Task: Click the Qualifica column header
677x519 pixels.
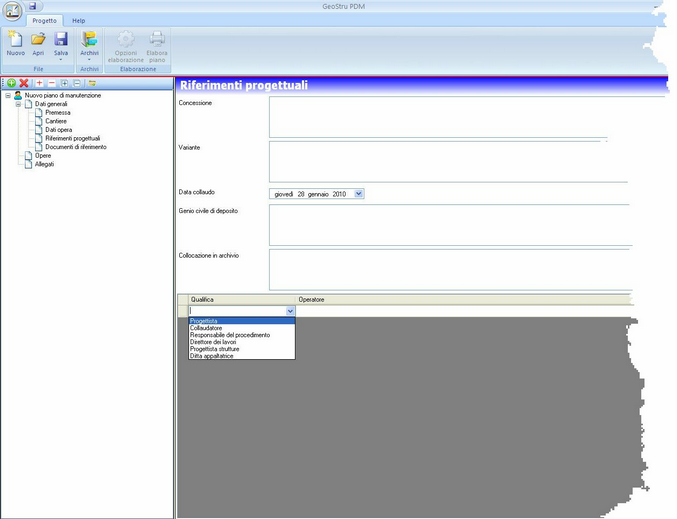Action: pos(242,300)
